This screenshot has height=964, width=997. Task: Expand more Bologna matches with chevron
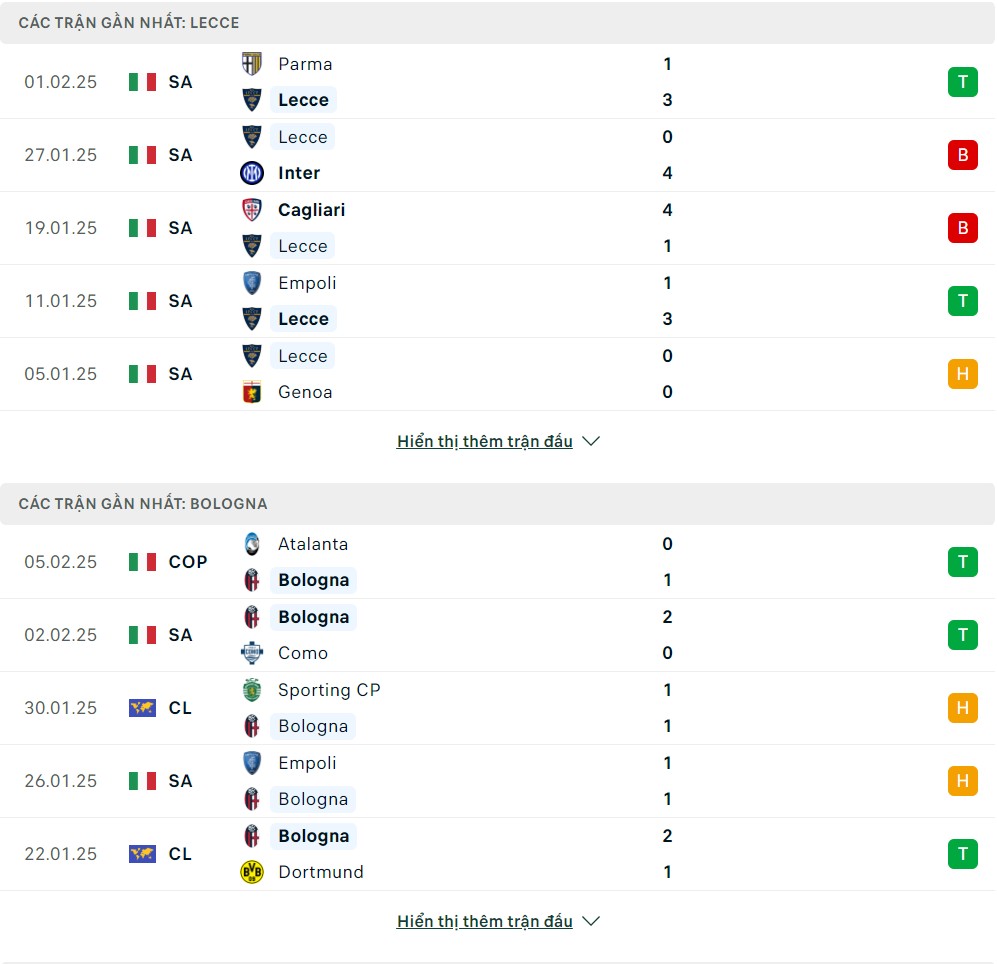[x=591, y=921]
